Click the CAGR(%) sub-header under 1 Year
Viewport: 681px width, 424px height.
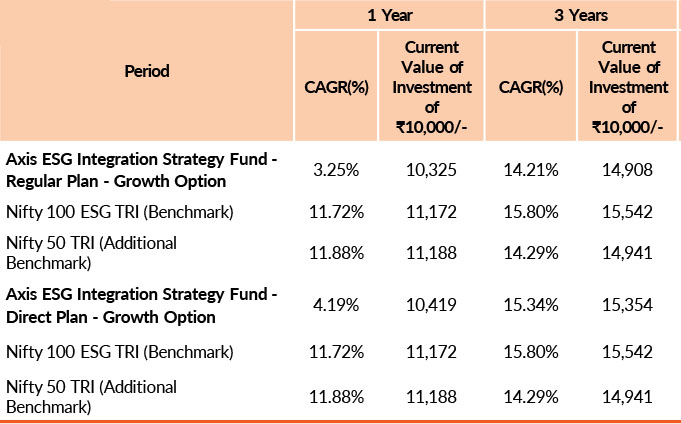click(x=336, y=88)
